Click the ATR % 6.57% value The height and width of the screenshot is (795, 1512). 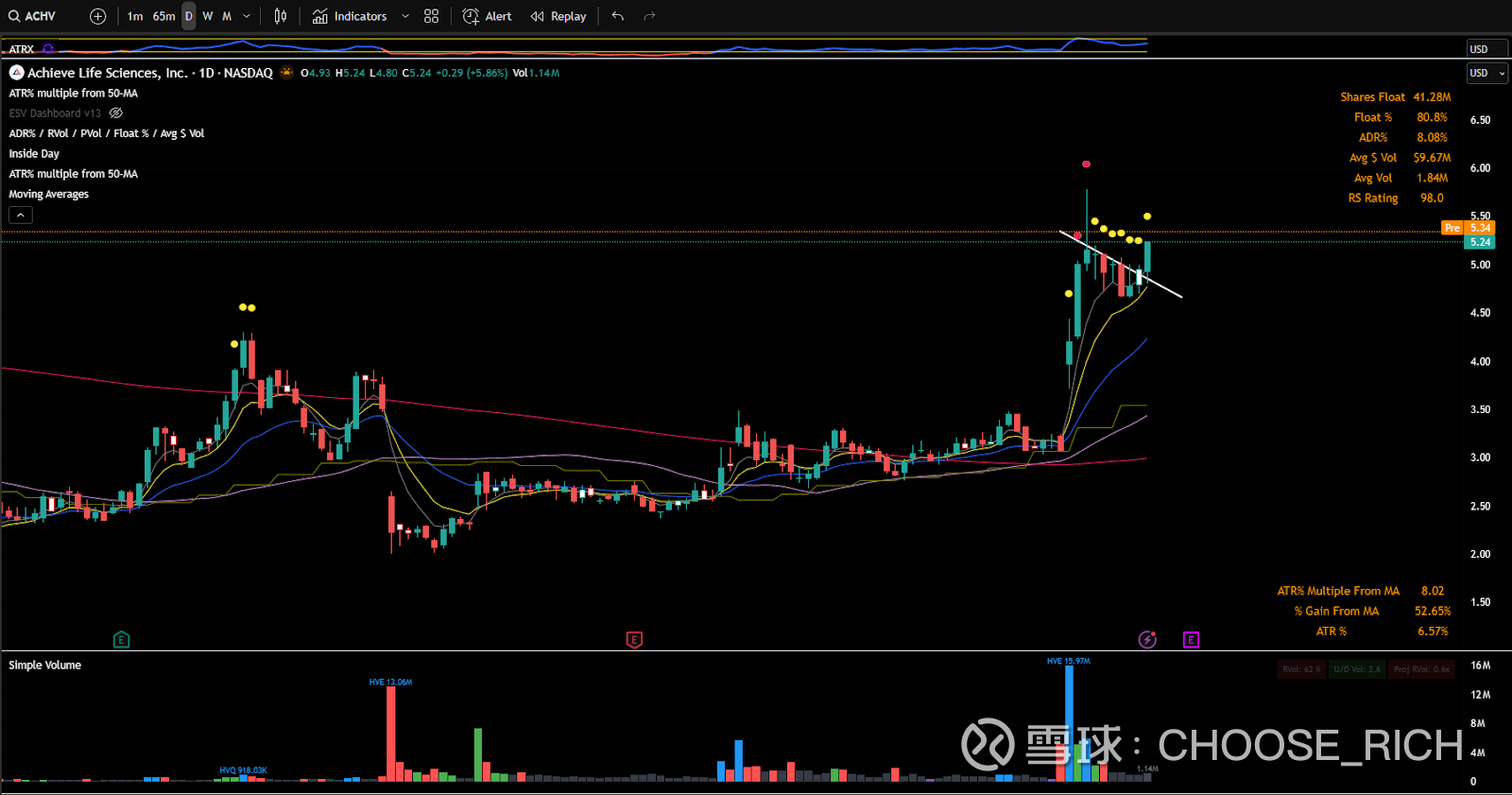pos(1433,631)
